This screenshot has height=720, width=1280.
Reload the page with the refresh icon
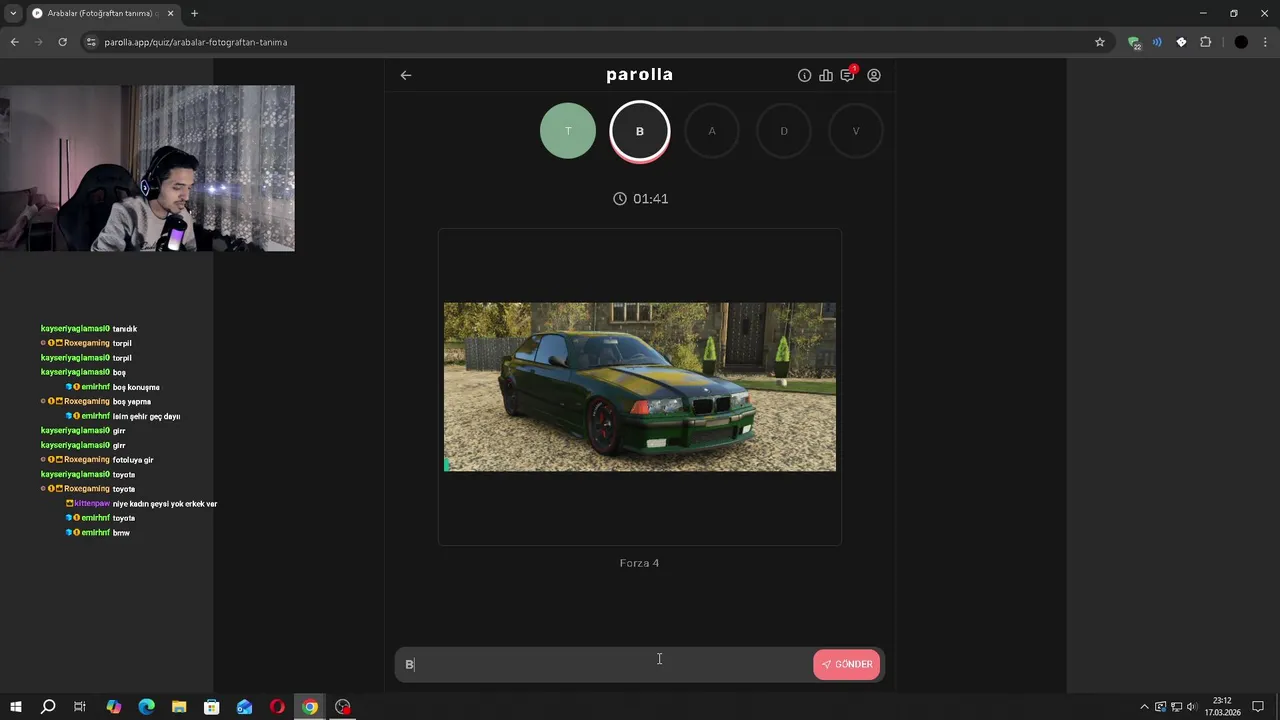63,42
